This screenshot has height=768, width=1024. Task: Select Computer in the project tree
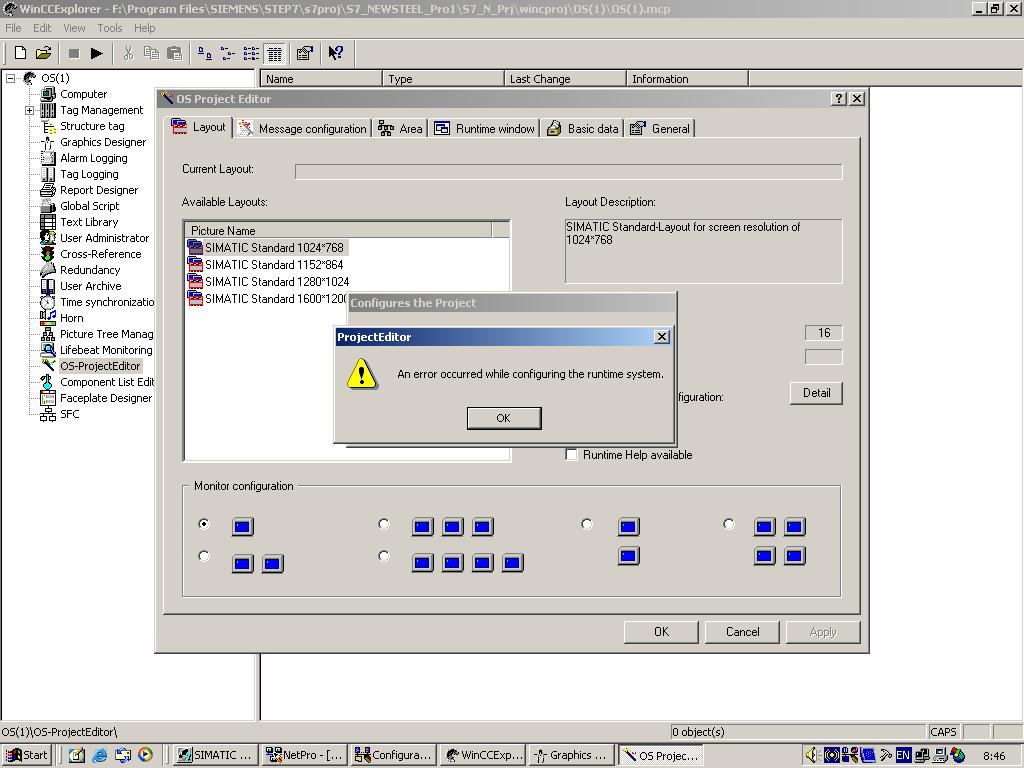(83, 94)
